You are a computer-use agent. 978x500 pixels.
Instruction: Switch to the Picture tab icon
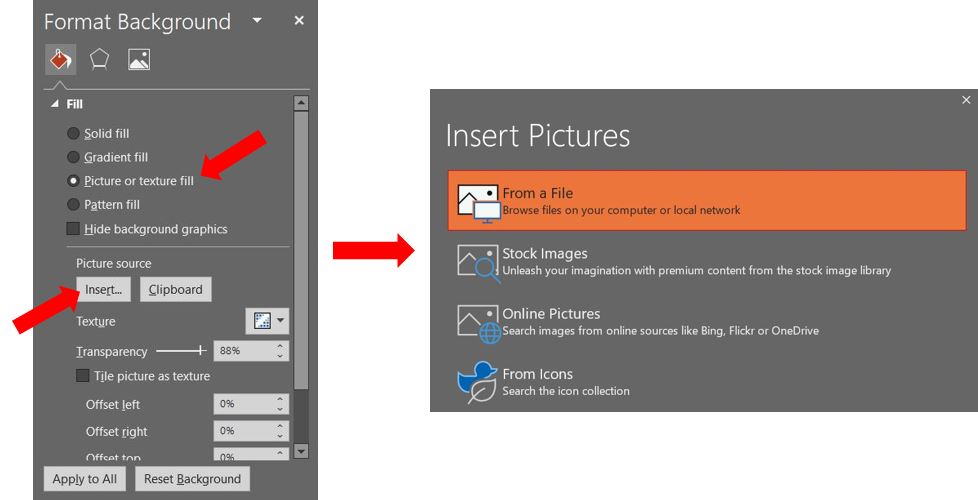tap(138, 60)
